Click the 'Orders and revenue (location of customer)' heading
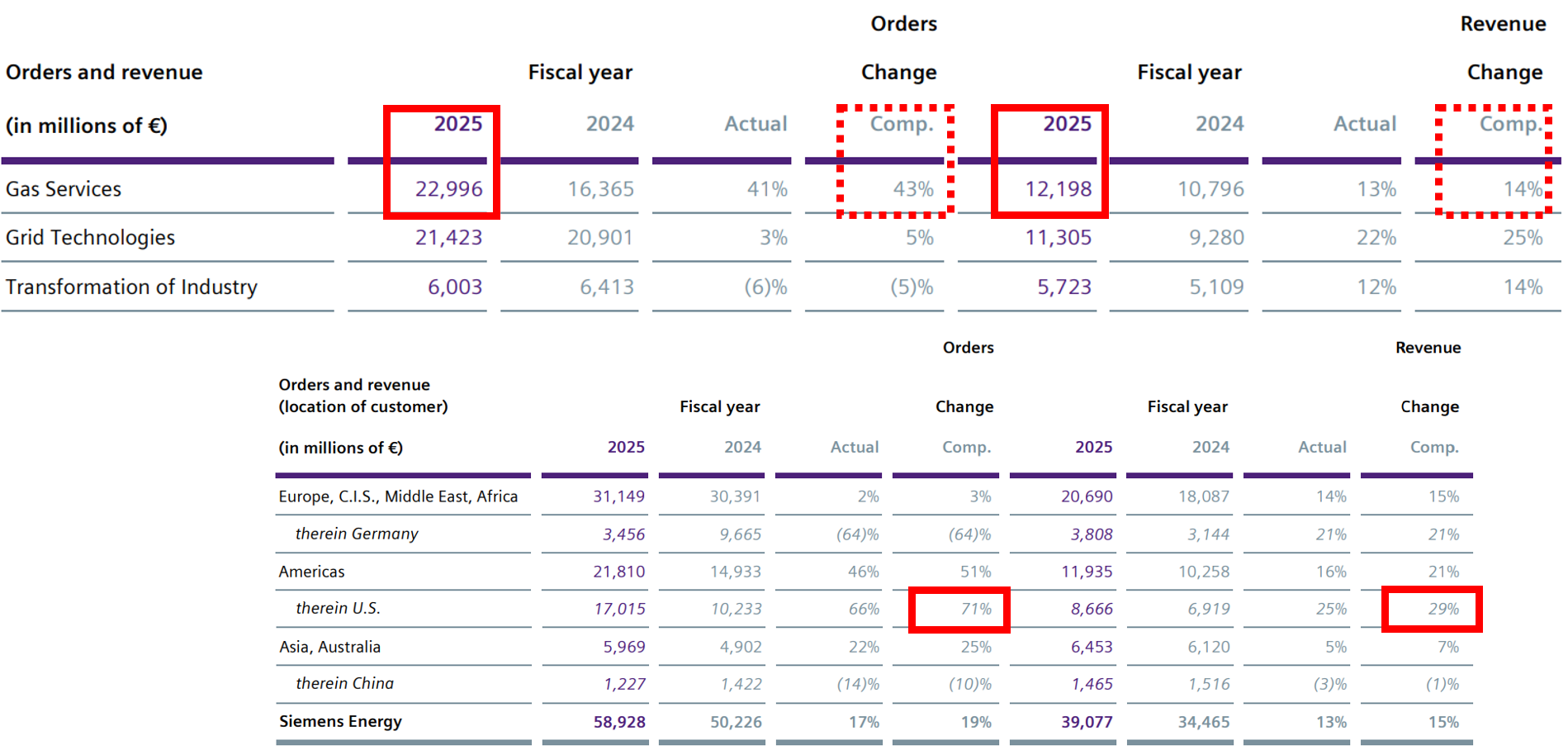This screenshot has width=1568, height=755. pos(362,396)
